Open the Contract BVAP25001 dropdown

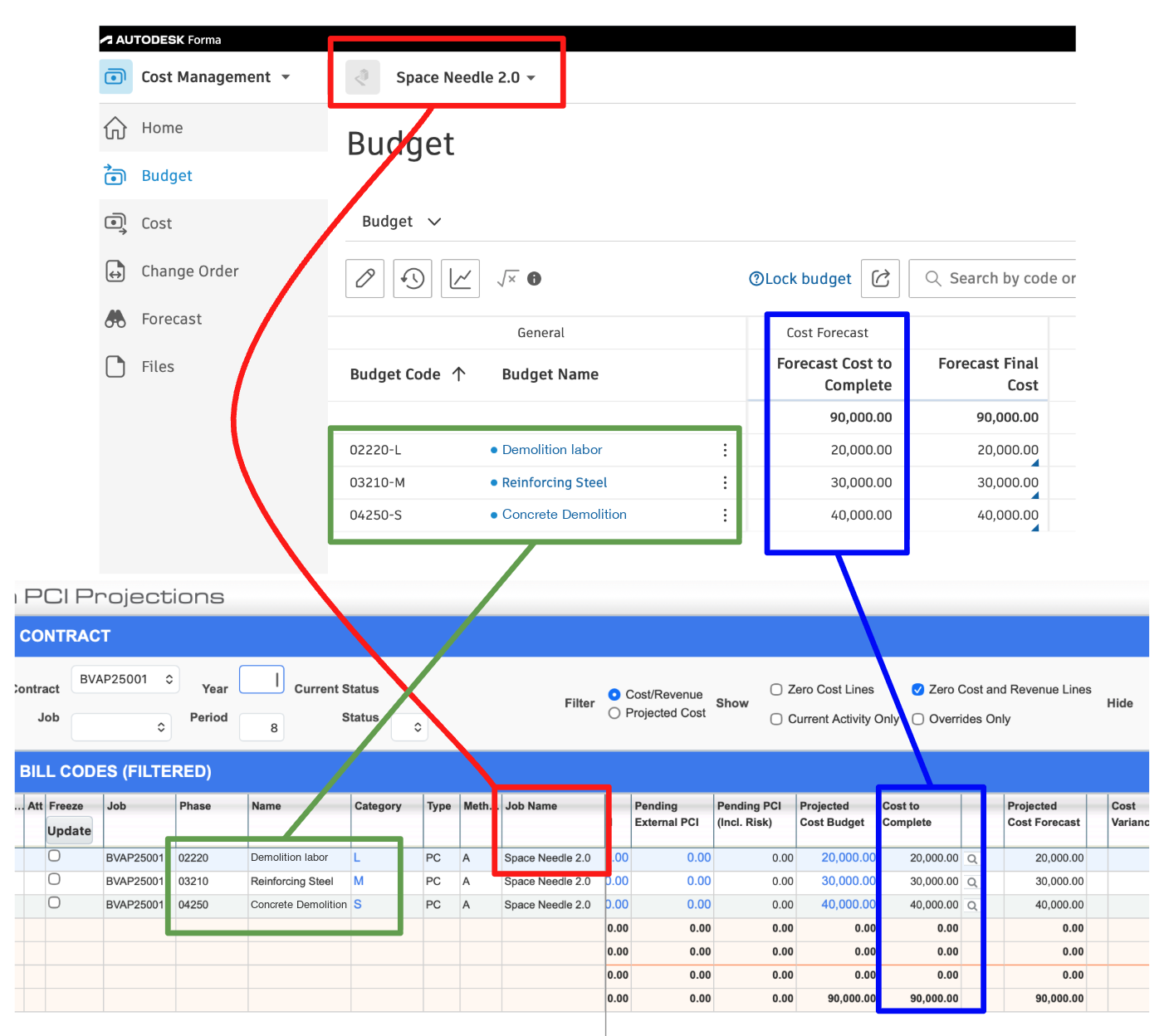(125, 679)
